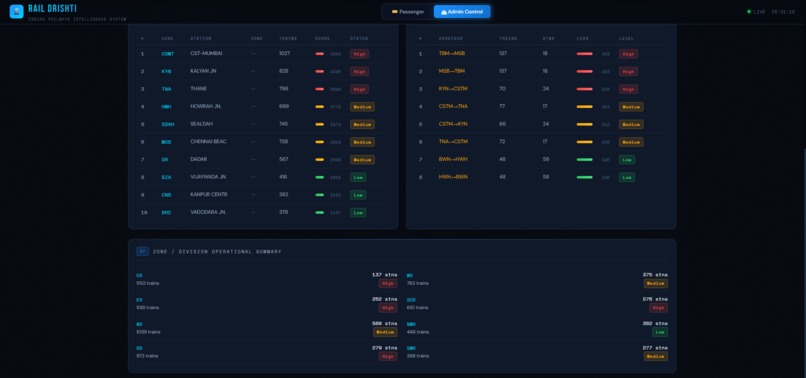Click the 1027 trains value for CST-MUMBAI
The image size is (806, 378).
285,53
